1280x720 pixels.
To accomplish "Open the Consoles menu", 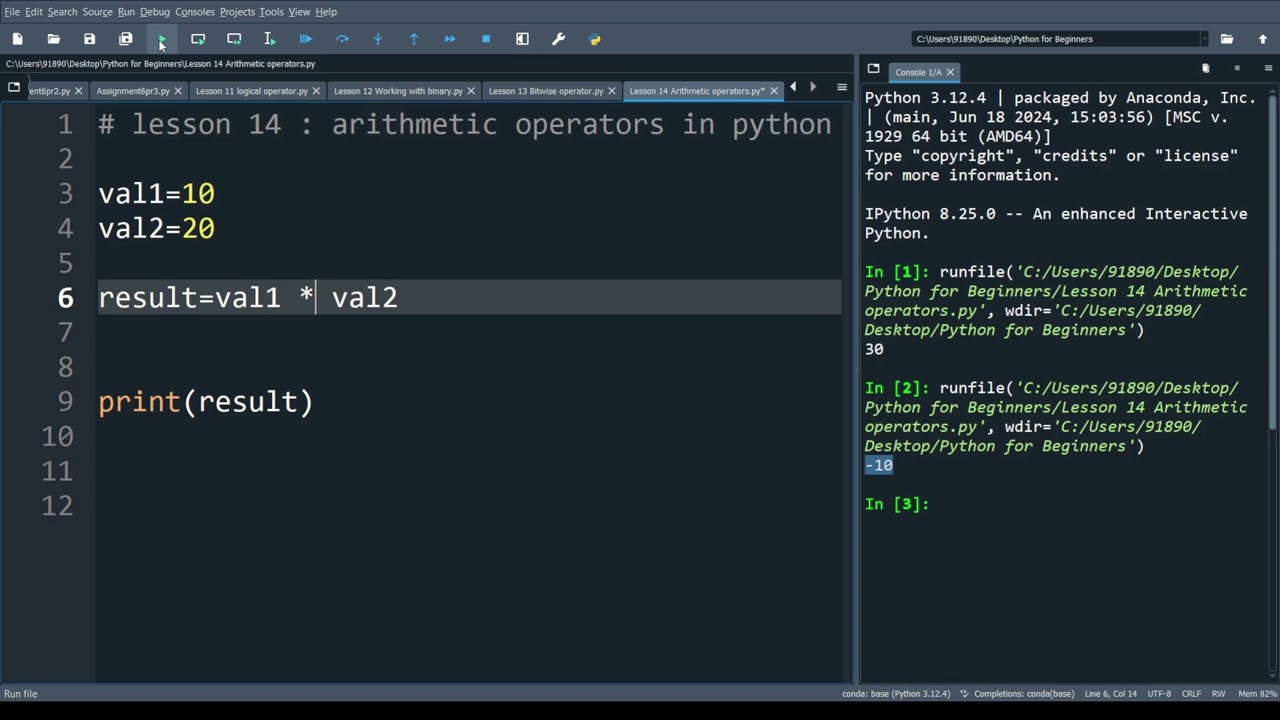I will coord(195,12).
